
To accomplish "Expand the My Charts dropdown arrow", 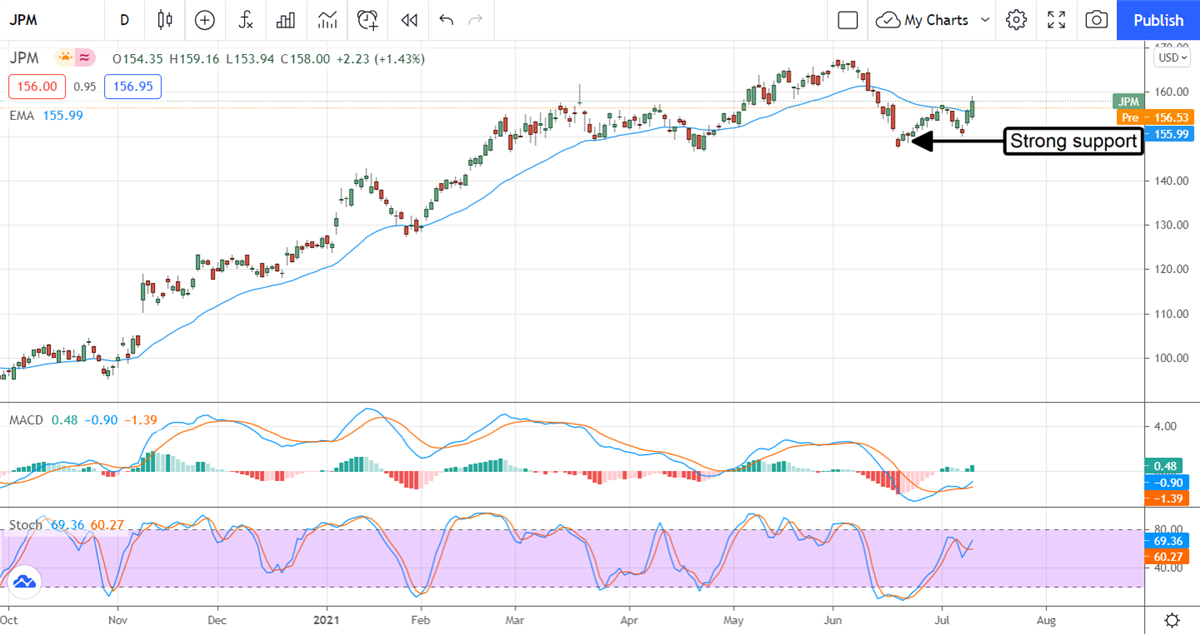I will pos(985,20).
